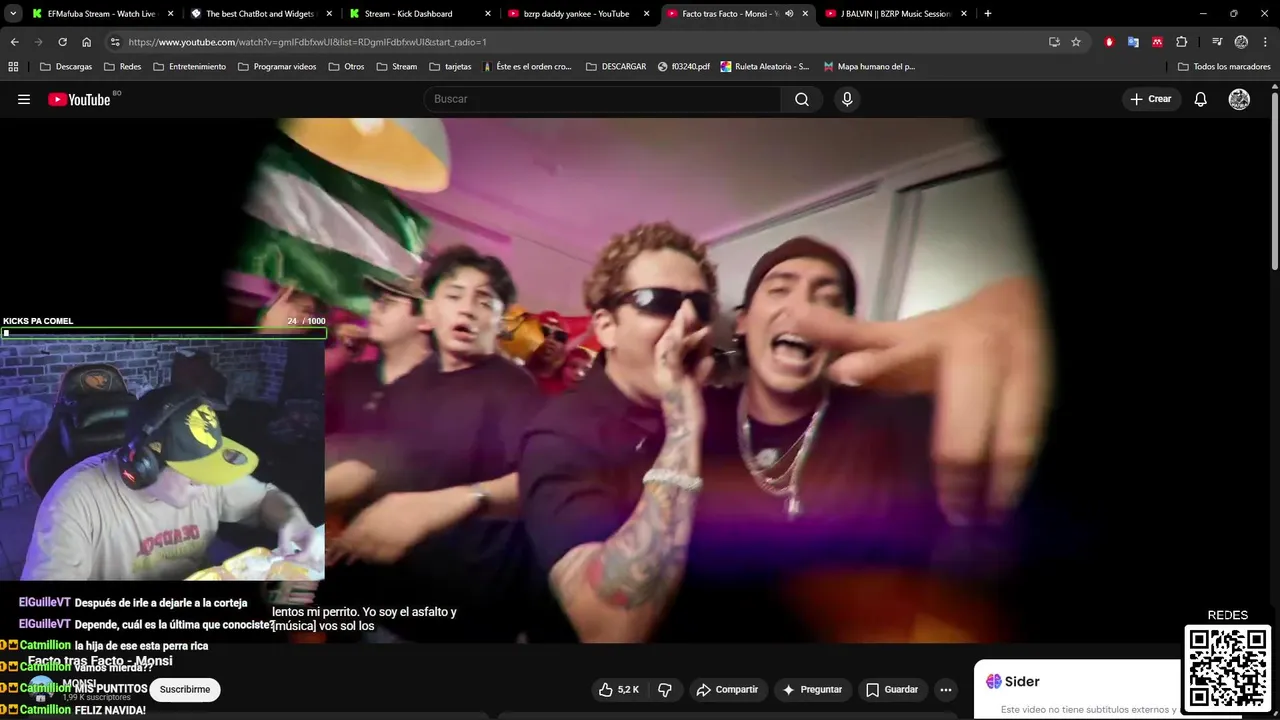1280x720 pixels.
Task: Click the REDES QR code
Action: coord(1227,668)
